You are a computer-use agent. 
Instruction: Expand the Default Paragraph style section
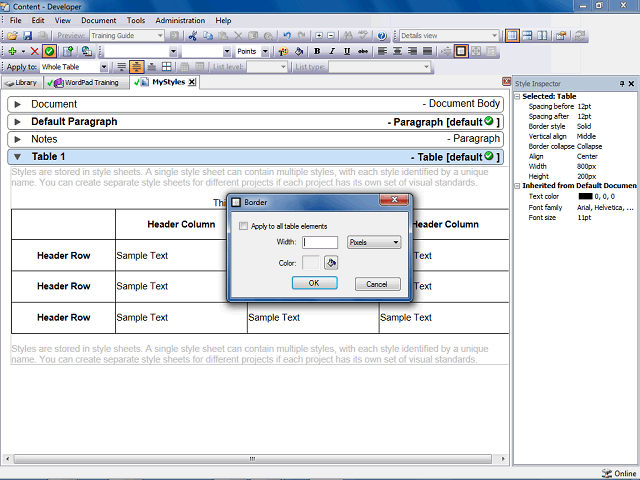click(18, 122)
